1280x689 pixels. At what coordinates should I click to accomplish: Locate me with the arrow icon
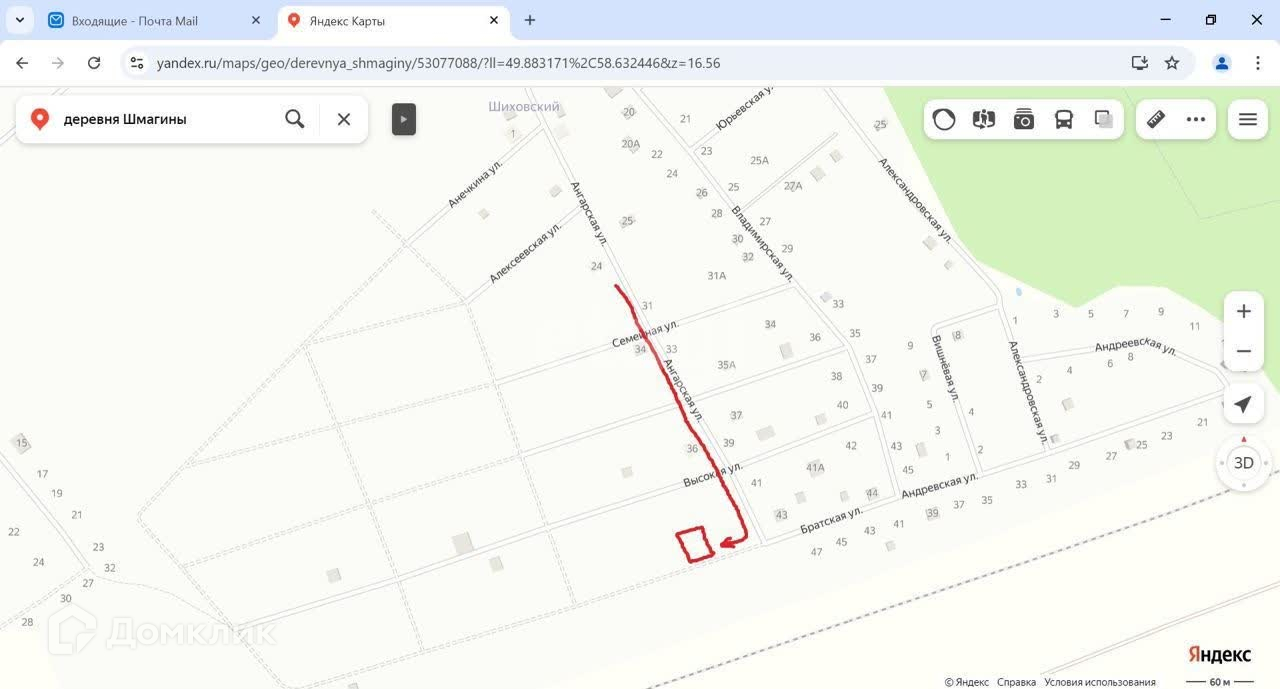1244,404
